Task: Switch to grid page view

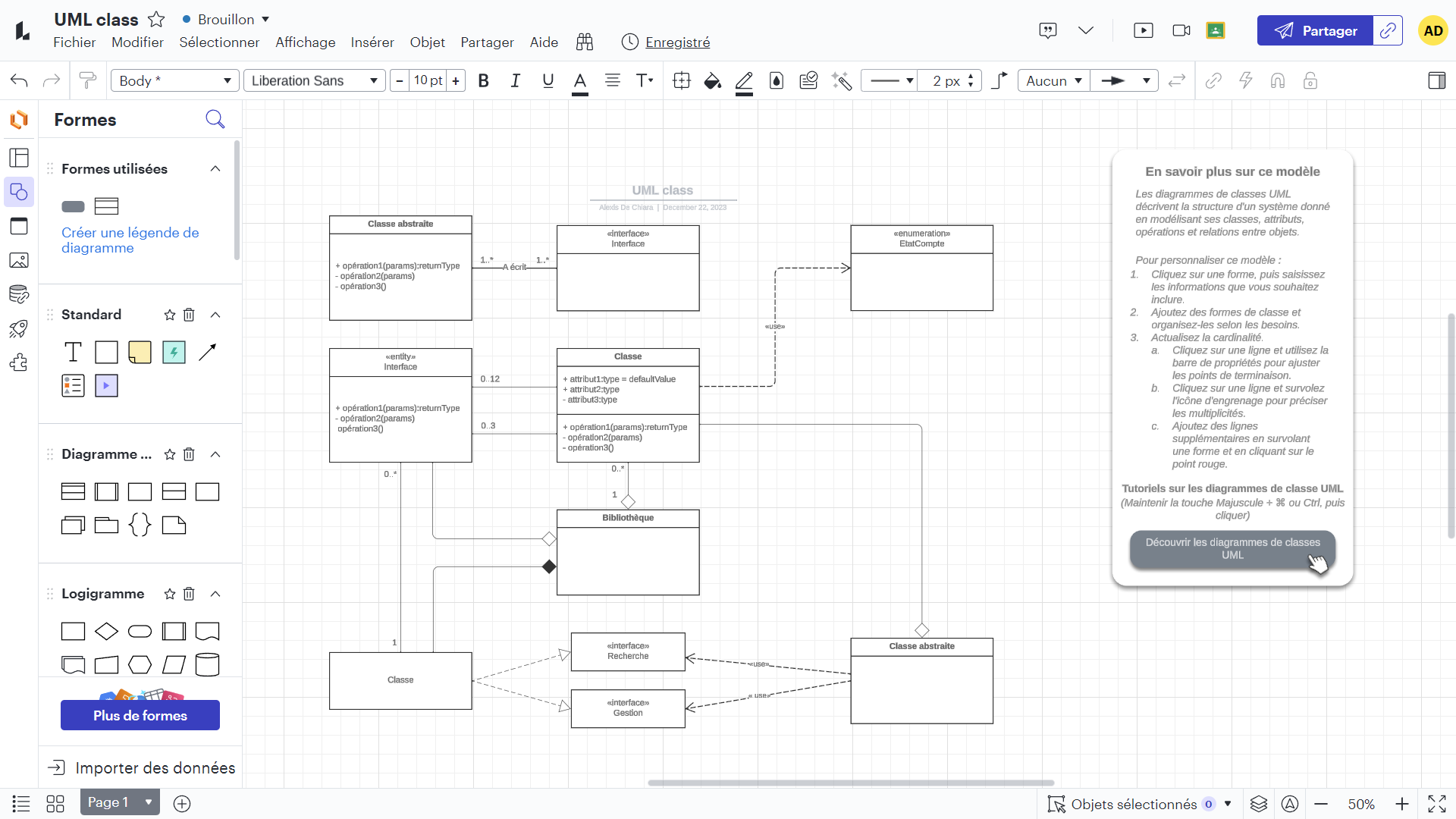Action: pos(55,804)
